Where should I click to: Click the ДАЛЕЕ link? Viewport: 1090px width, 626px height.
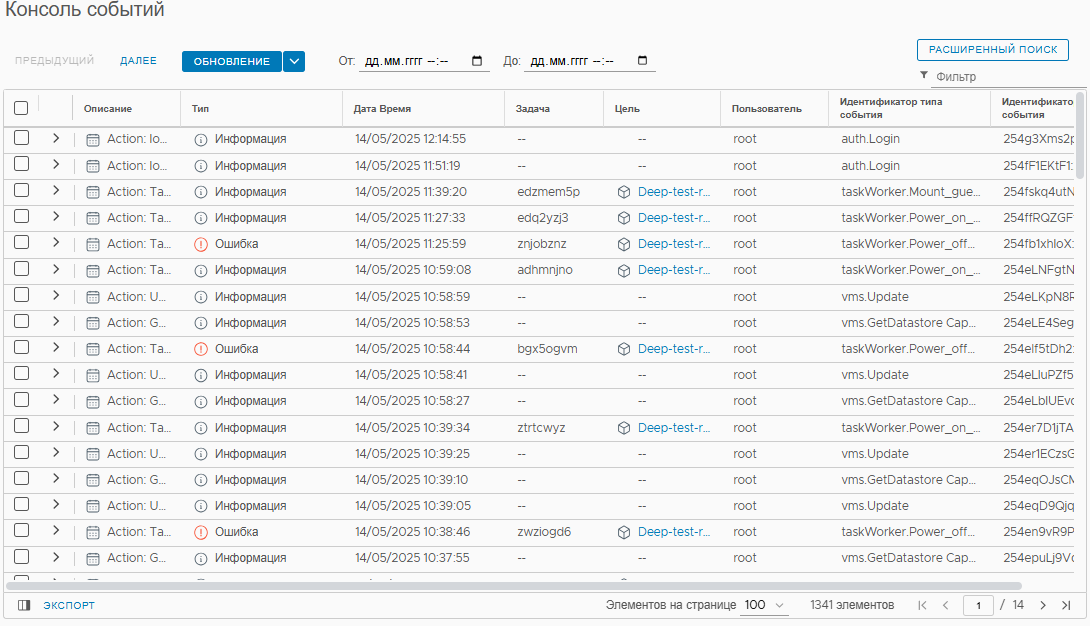point(138,60)
